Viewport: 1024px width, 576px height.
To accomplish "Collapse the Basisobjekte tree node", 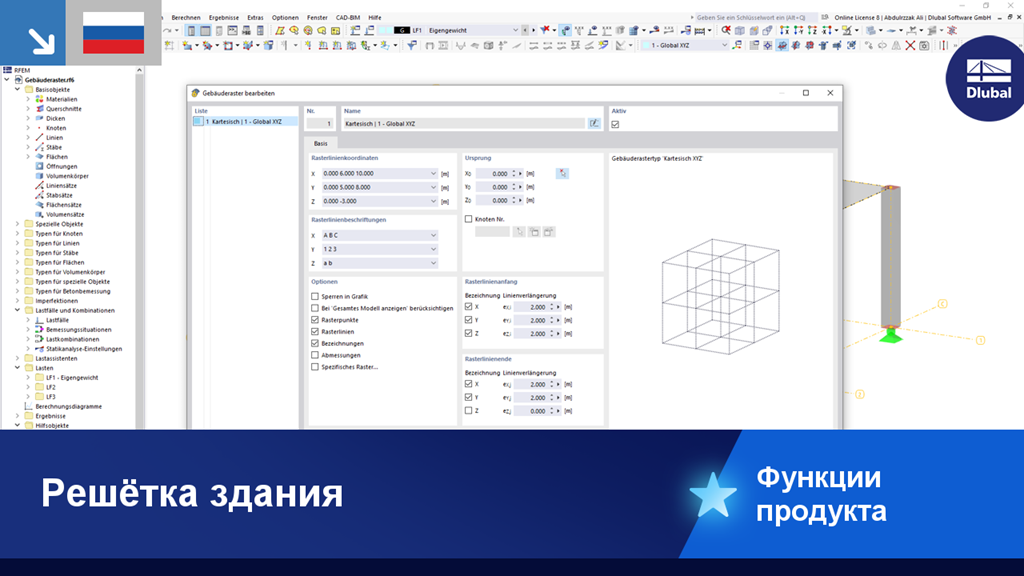I will coord(18,89).
